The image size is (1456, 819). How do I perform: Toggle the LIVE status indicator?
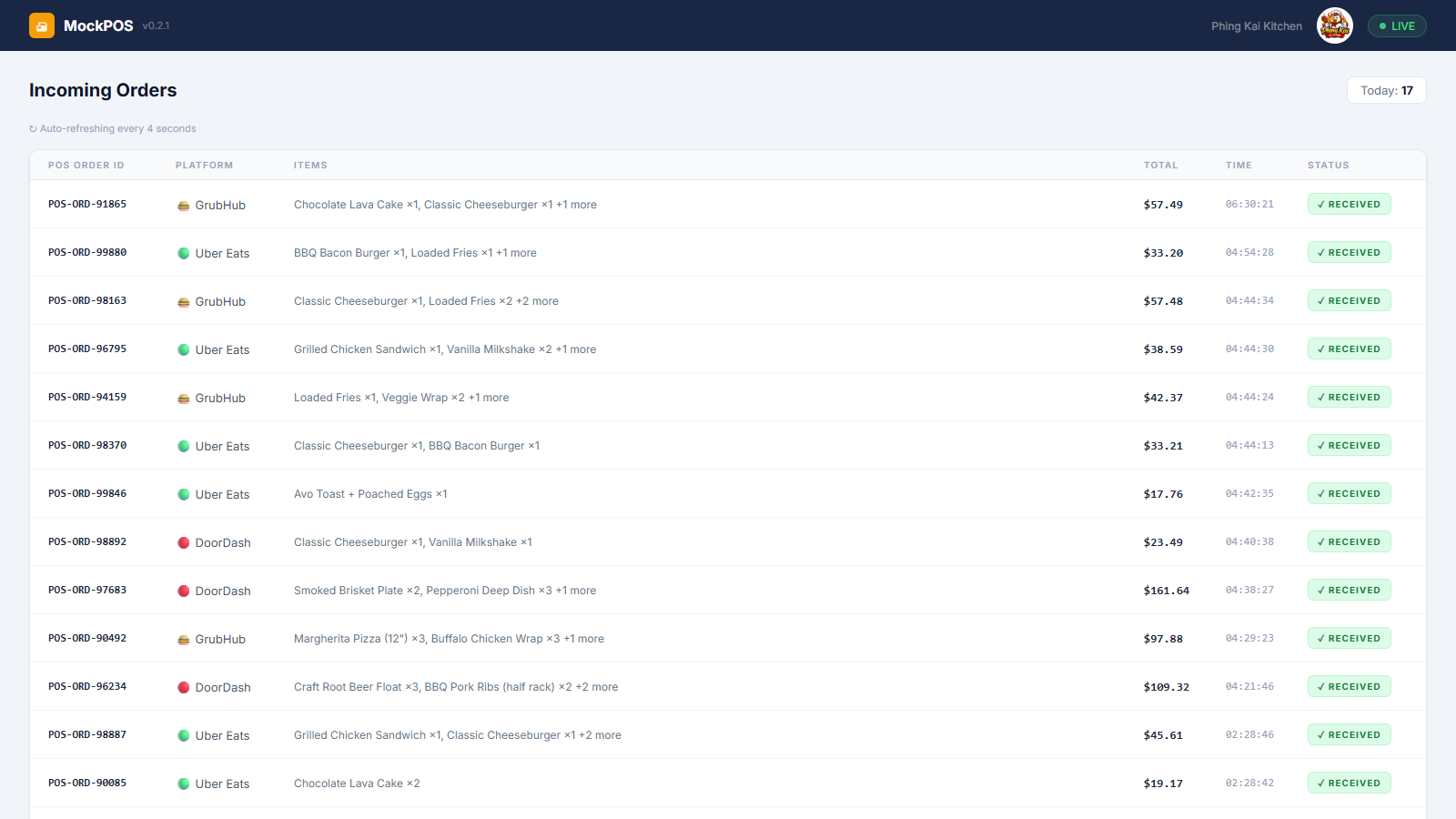(x=1397, y=25)
